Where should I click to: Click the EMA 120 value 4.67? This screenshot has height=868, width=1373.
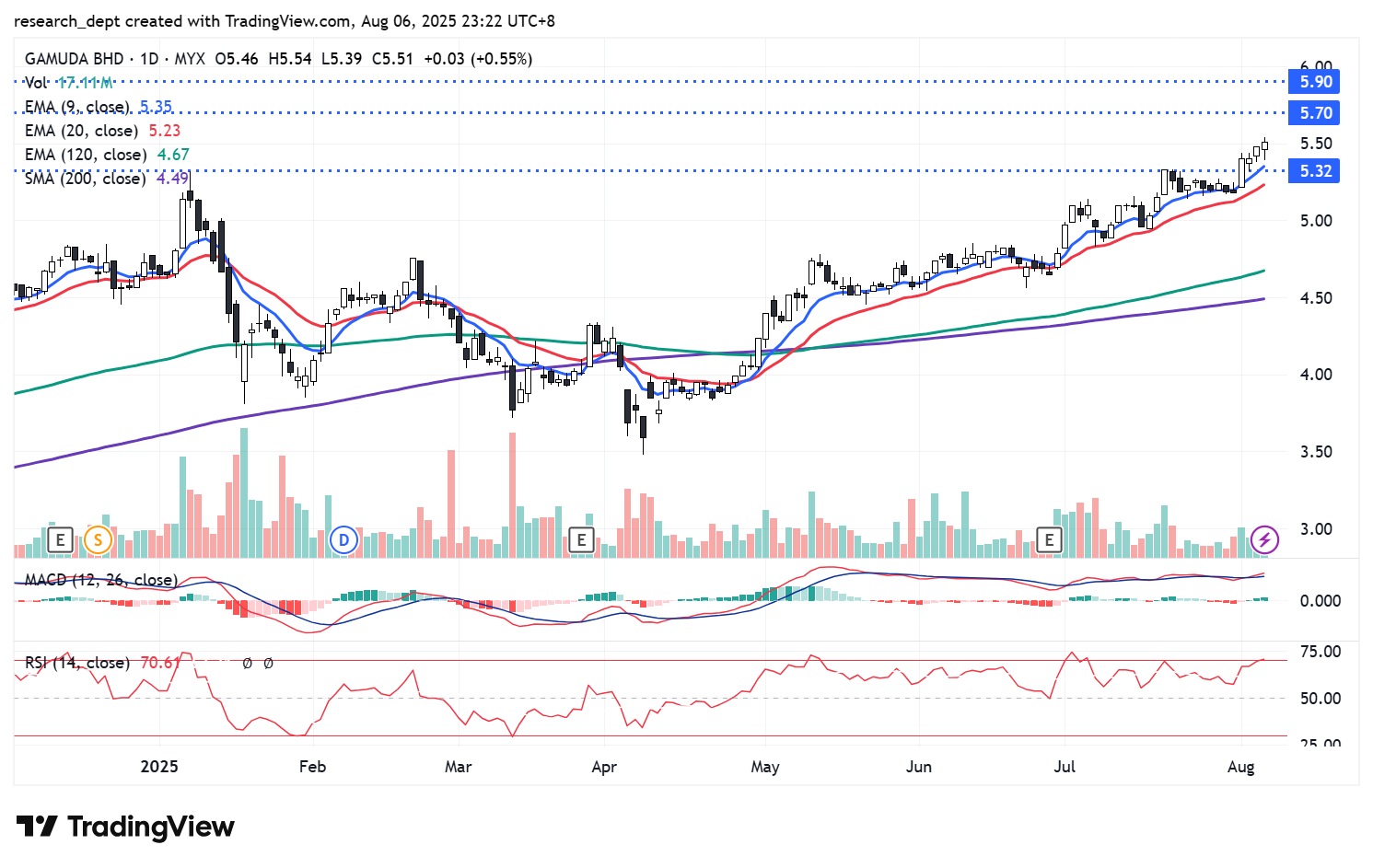coord(173,155)
